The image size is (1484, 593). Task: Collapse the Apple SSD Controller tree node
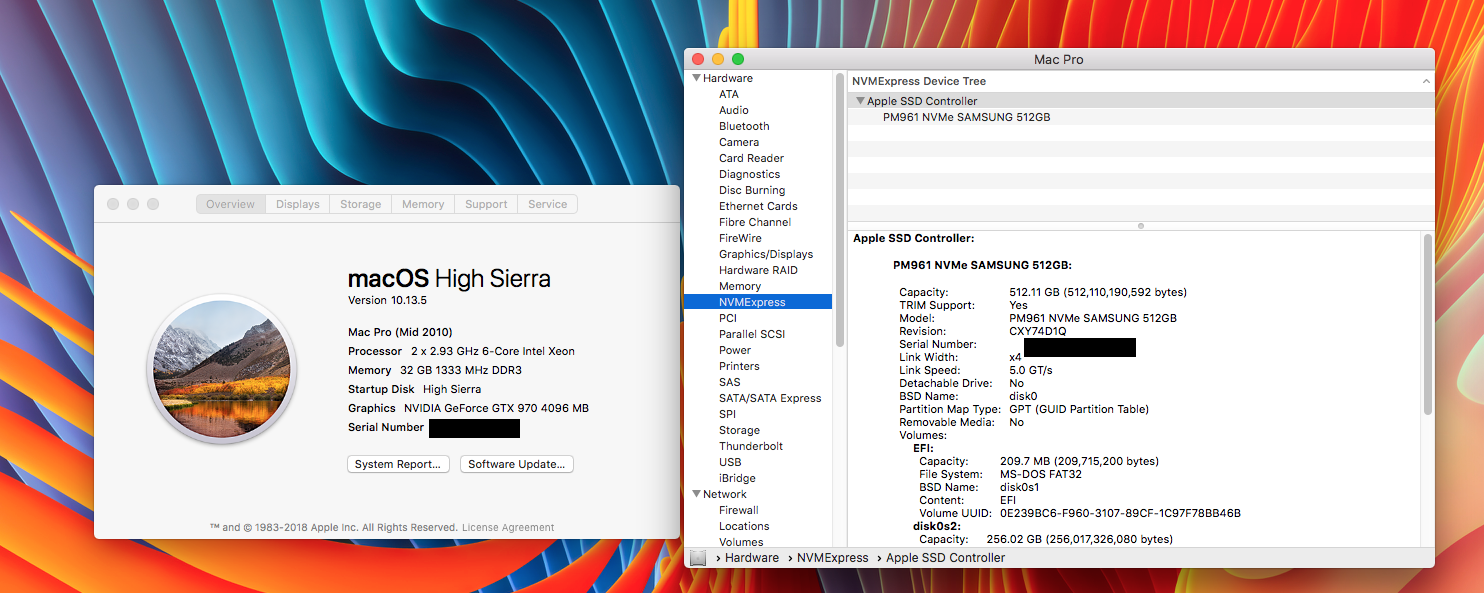(860, 101)
